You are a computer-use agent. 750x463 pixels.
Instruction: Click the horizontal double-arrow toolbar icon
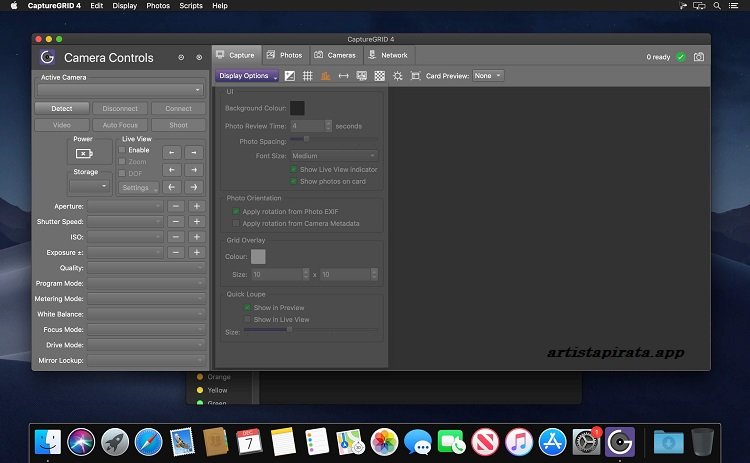tap(343, 76)
